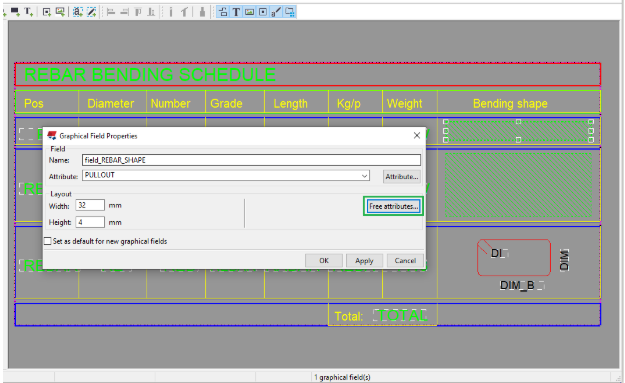This screenshot has height=383, width=625.
Task: Cancel the Graphical Field Properties dialog
Action: 405,261
